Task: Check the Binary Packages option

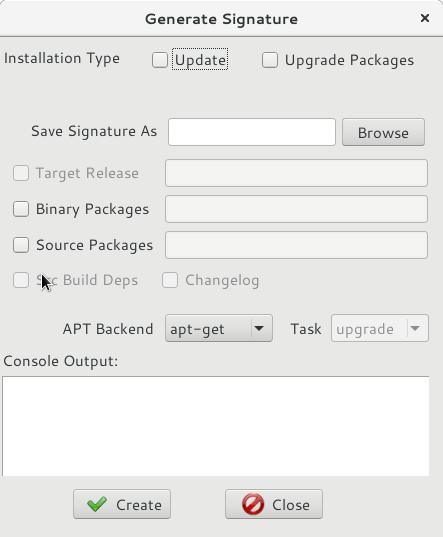Action: coord(21,209)
